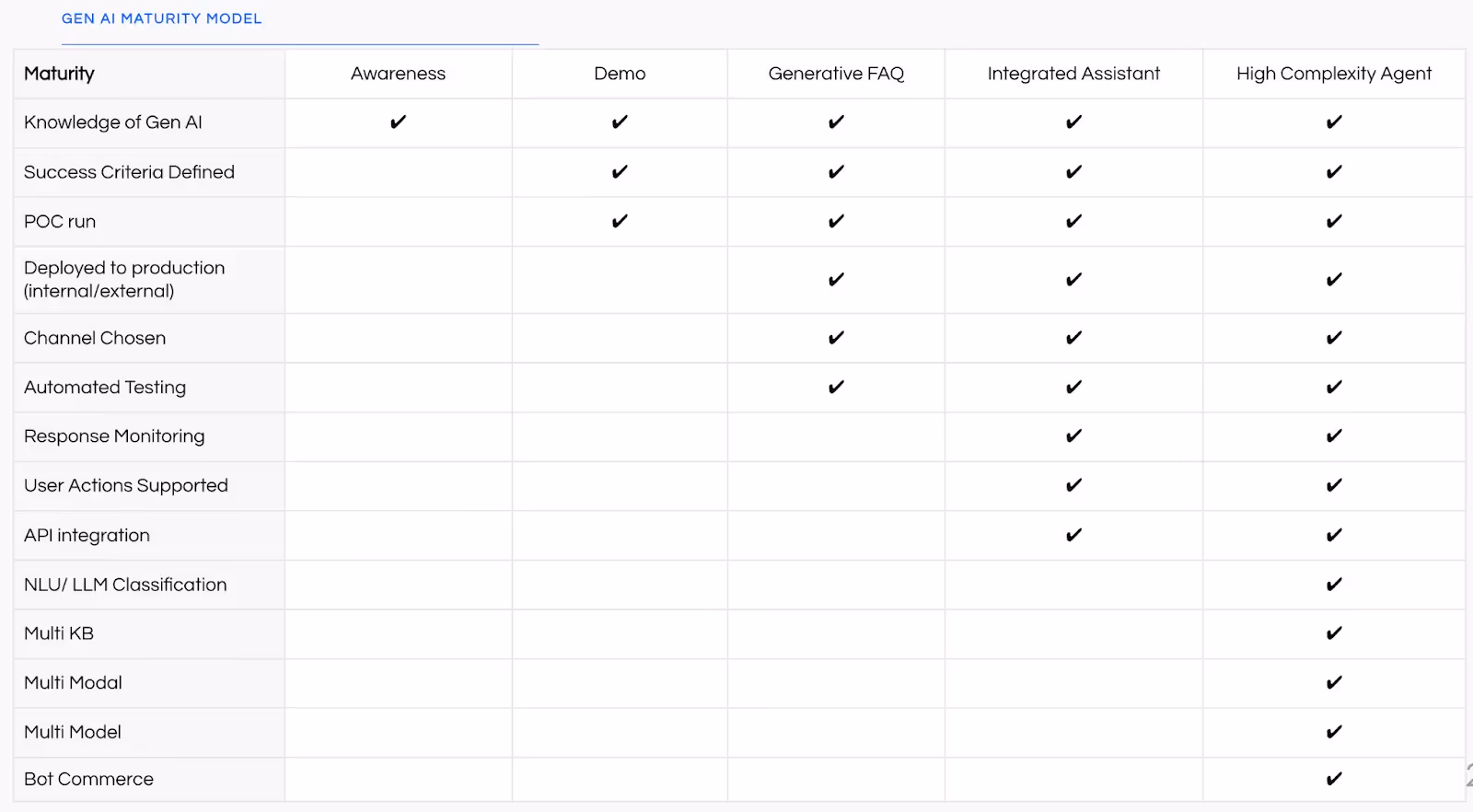Image resolution: width=1473 pixels, height=812 pixels.
Task: Click High Complexity Agent checkmark for Multi Model
Action: point(1334,732)
